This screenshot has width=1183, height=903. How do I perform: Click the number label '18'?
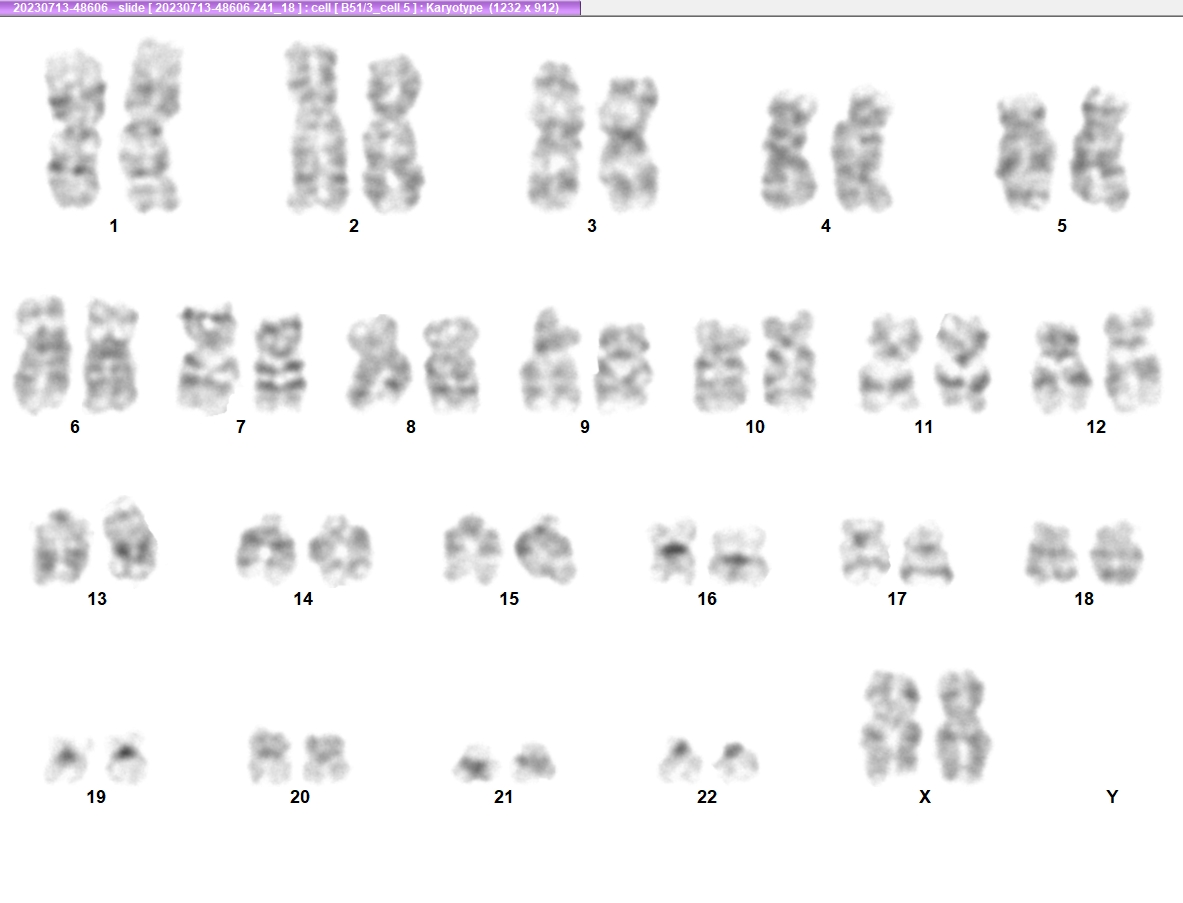click(x=1084, y=599)
